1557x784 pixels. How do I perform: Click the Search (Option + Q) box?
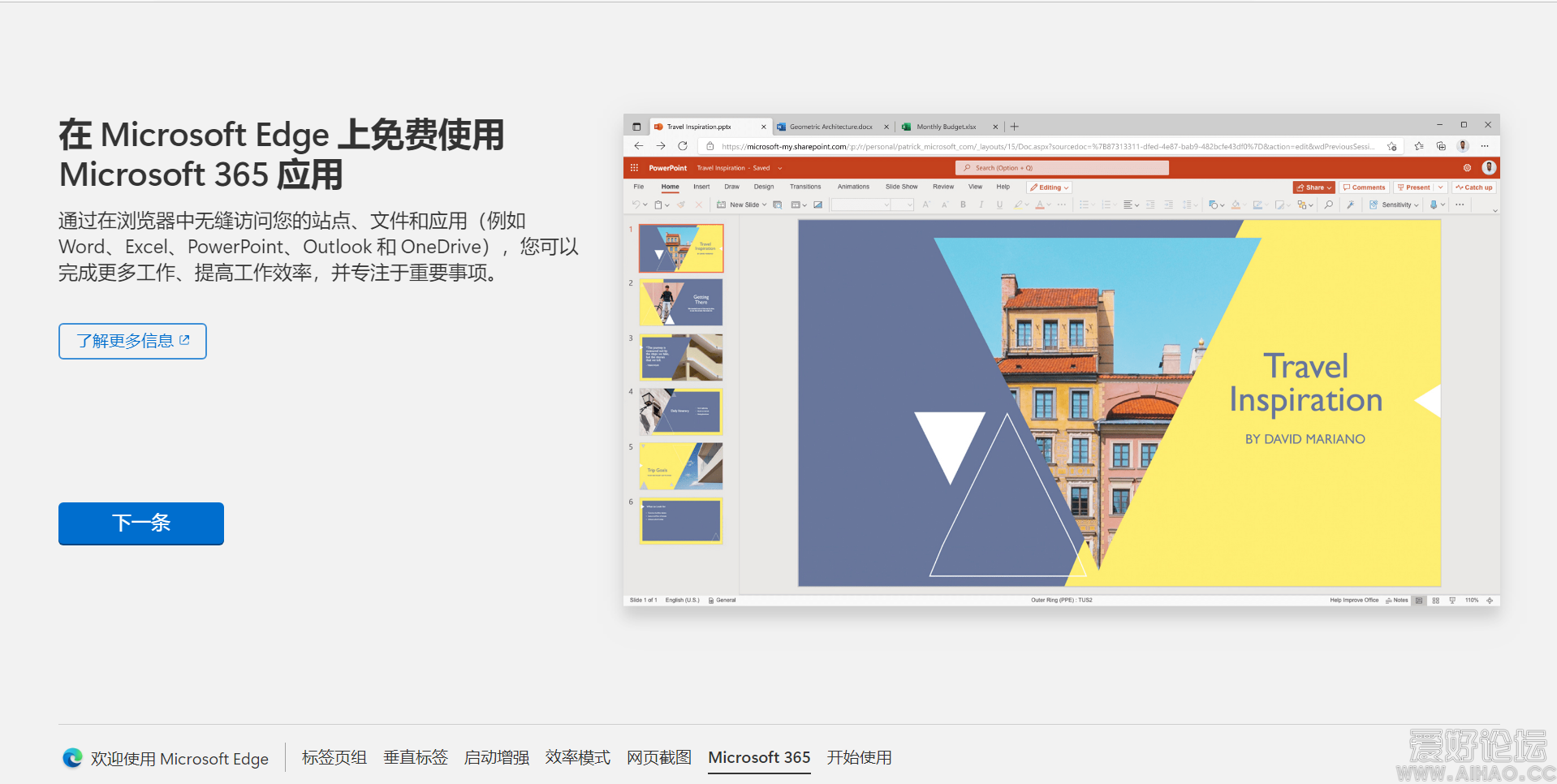tap(1062, 168)
